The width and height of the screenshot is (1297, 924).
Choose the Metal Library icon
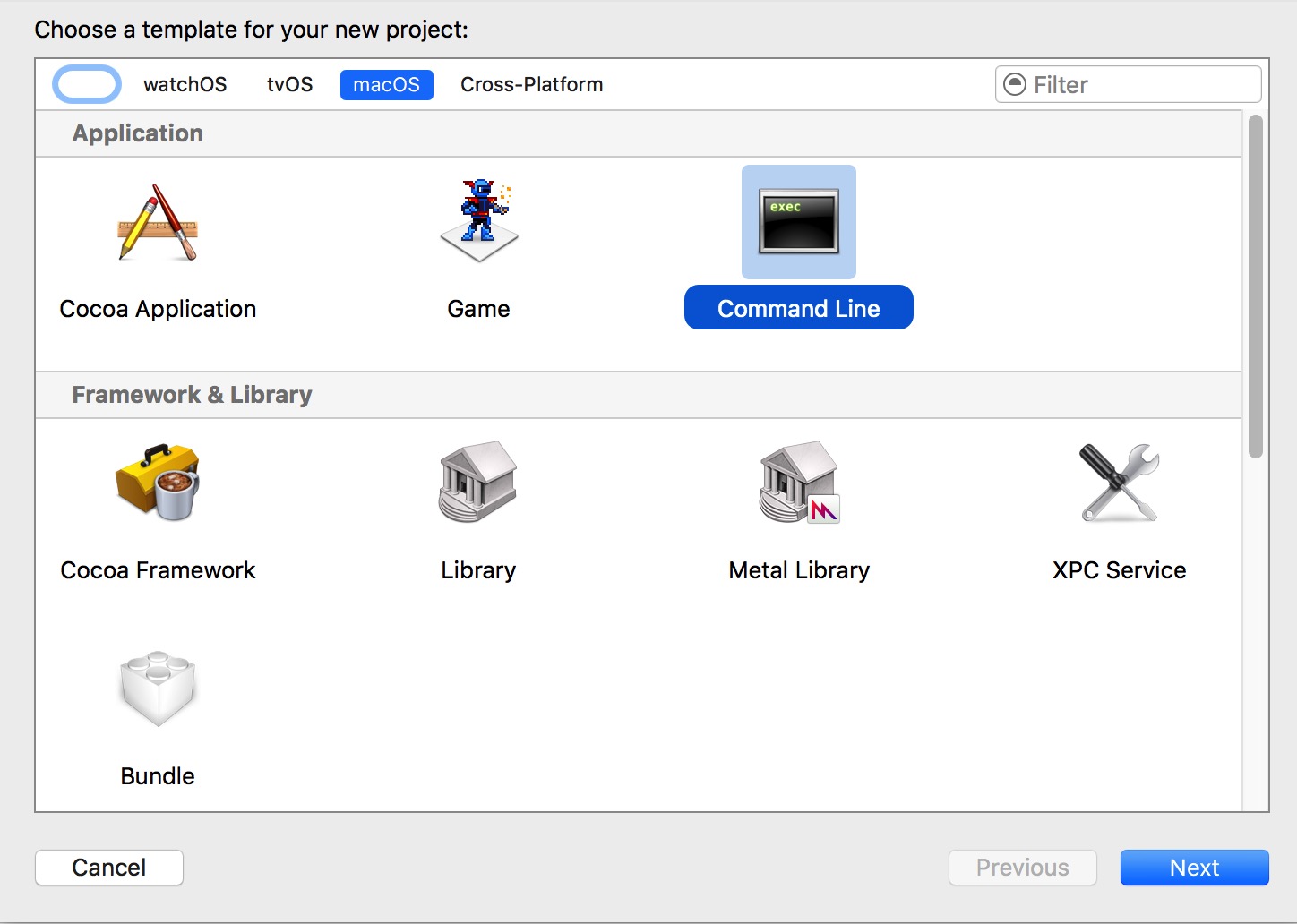pyautogui.click(x=799, y=482)
